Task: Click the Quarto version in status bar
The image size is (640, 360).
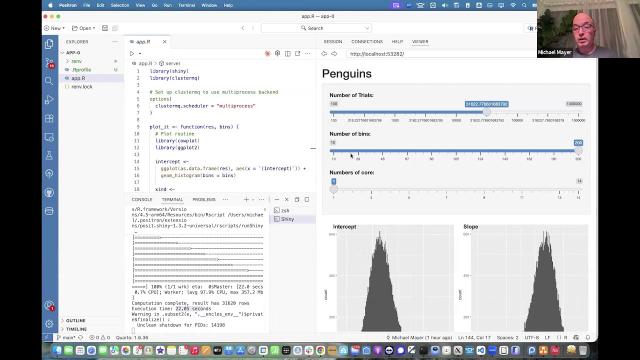Action: click(132, 338)
